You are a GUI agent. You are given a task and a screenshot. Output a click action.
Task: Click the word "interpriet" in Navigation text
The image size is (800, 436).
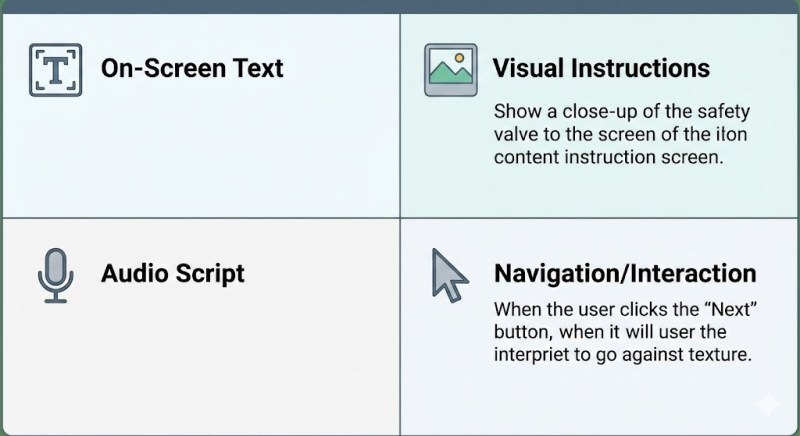click(535, 356)
